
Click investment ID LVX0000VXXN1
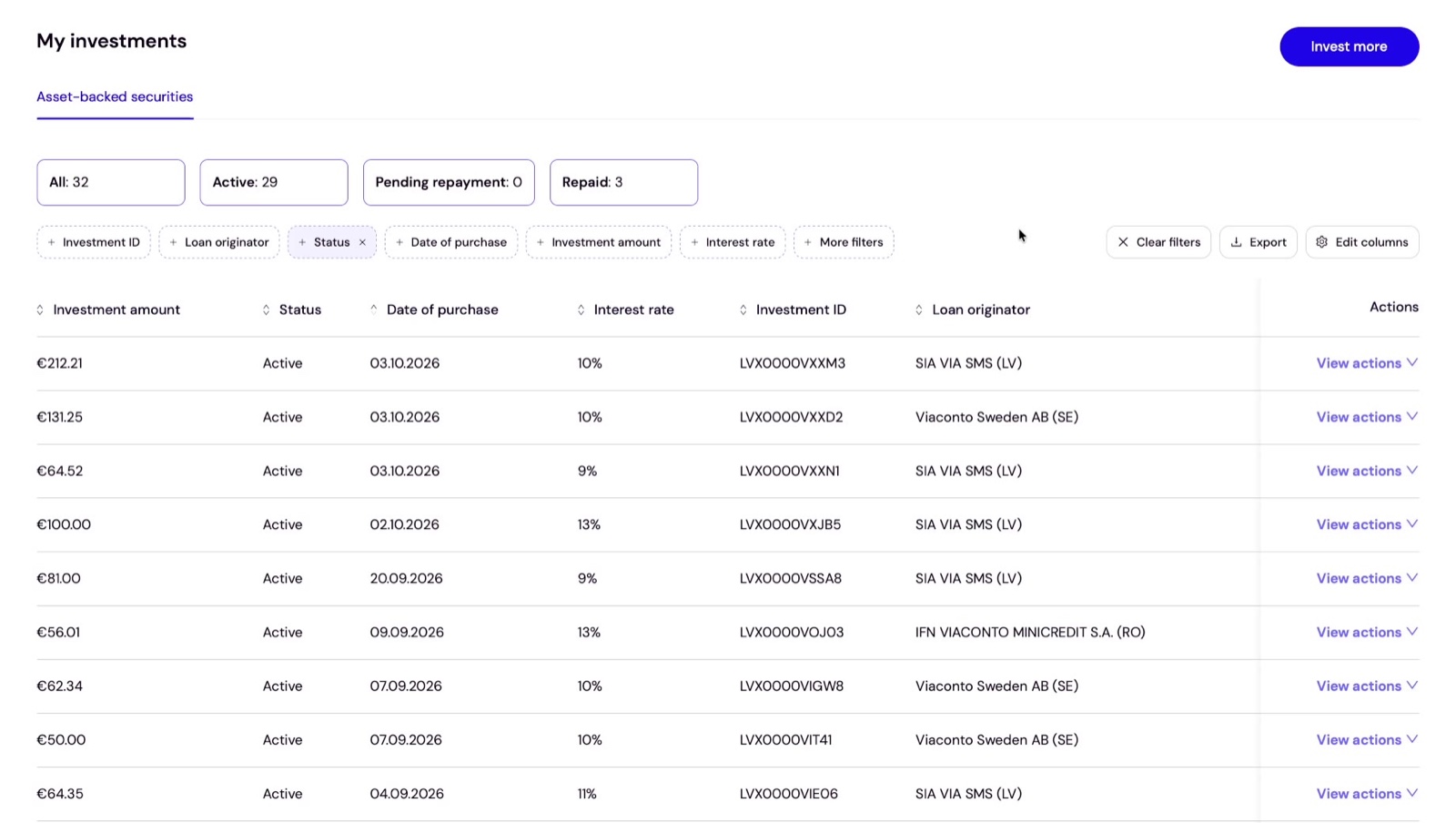coord(790,471)
